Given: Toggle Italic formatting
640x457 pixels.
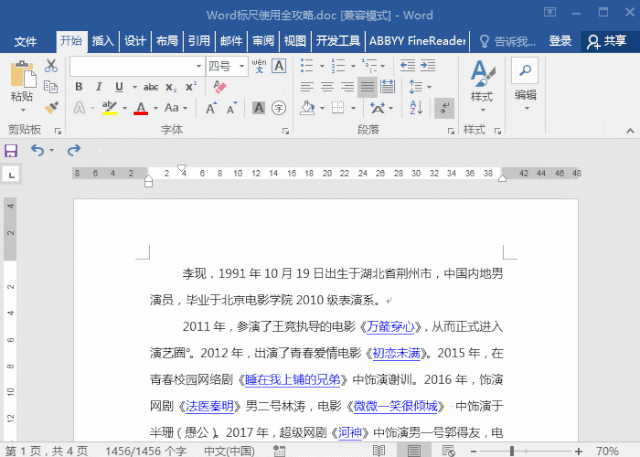Looking at the screenshot, I should click(x=99, y=87).
